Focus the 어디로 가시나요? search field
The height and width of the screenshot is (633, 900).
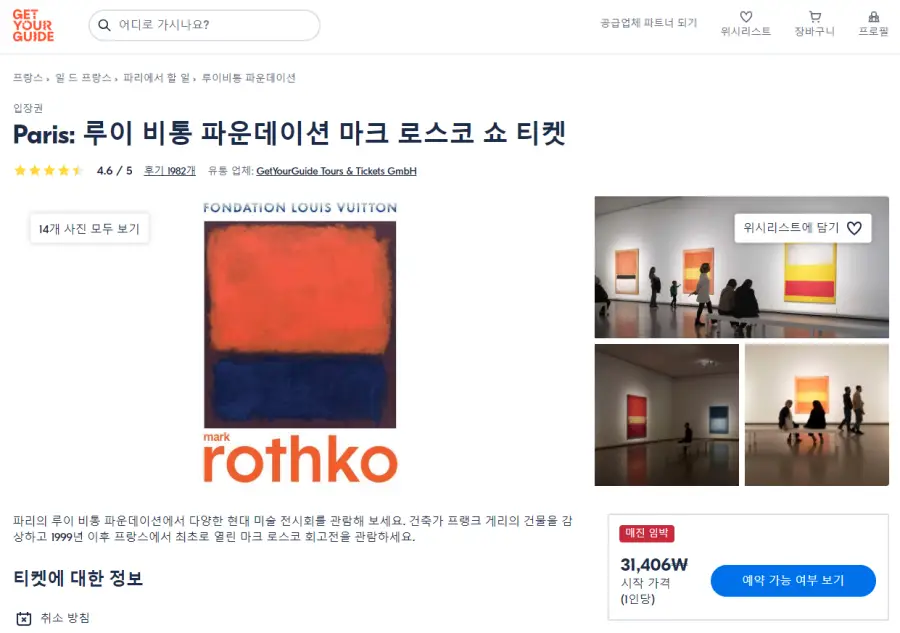tap(204, 25)
